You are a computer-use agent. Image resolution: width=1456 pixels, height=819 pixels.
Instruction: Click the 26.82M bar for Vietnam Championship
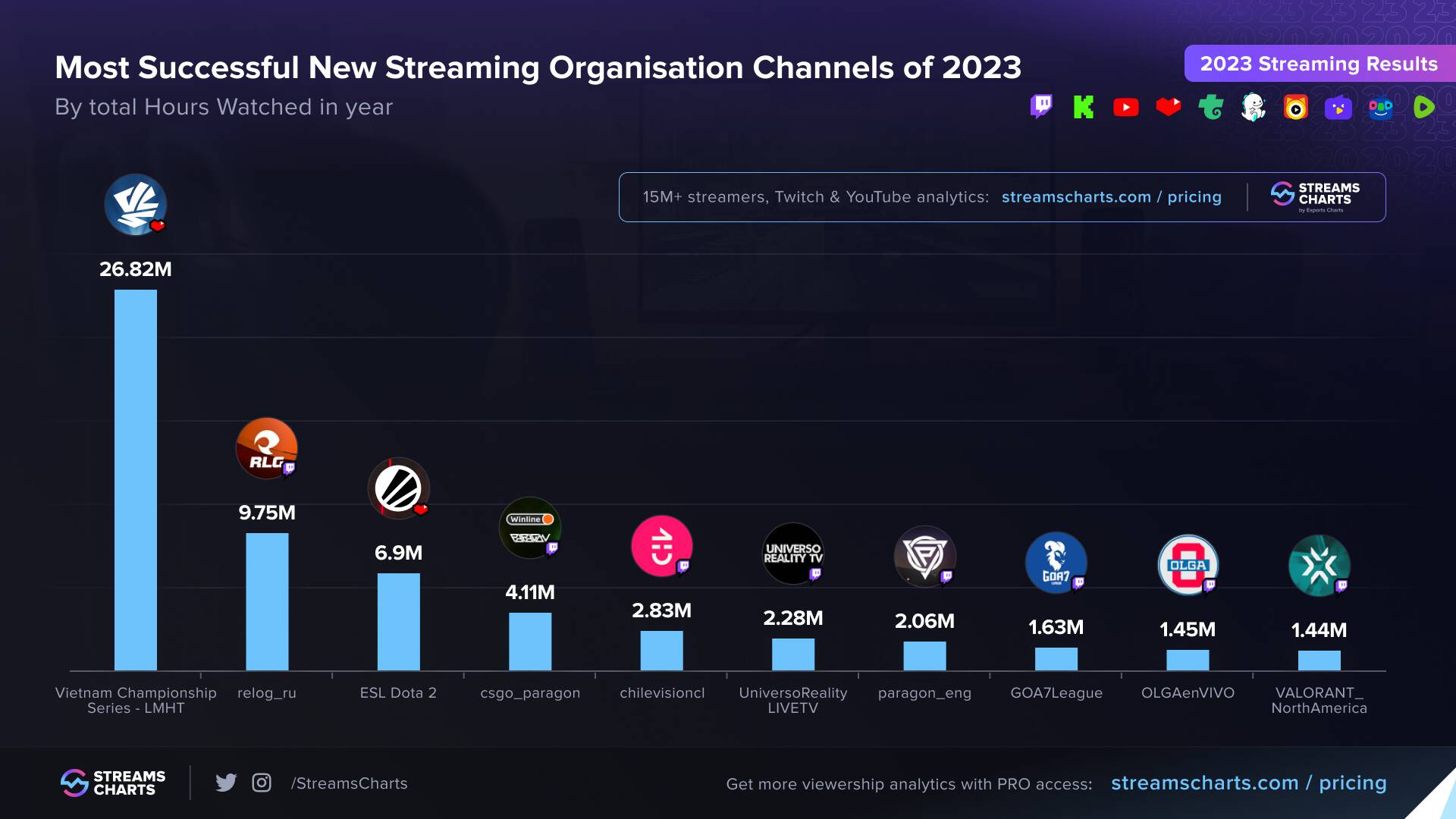(x=136, y=480)
